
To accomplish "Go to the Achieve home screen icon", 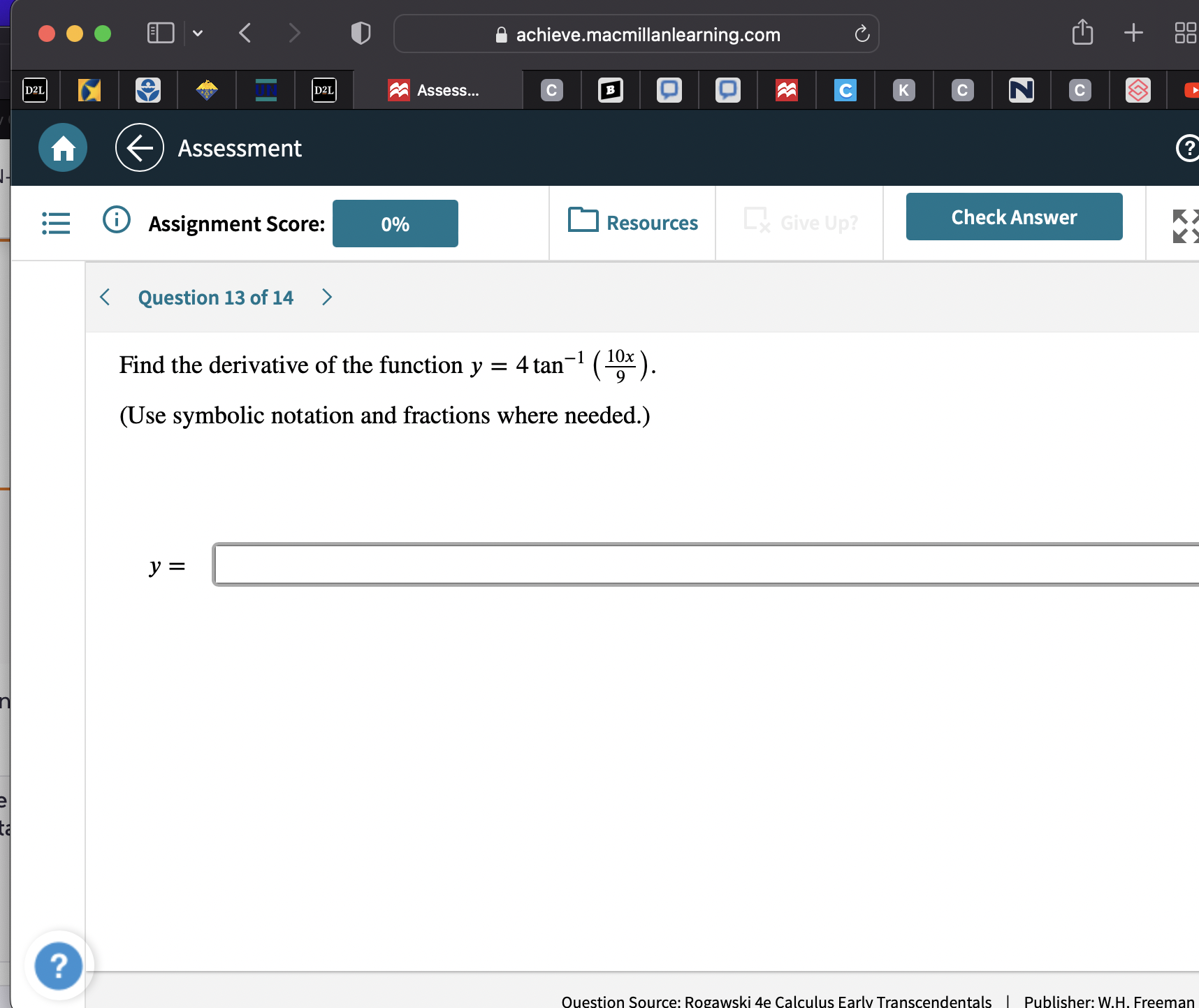I will (62, 147).
